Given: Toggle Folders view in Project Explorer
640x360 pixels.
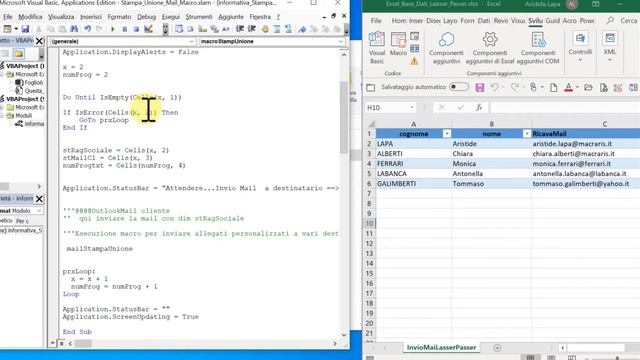Looking at the screenshot, I should [x=18, y=54].
